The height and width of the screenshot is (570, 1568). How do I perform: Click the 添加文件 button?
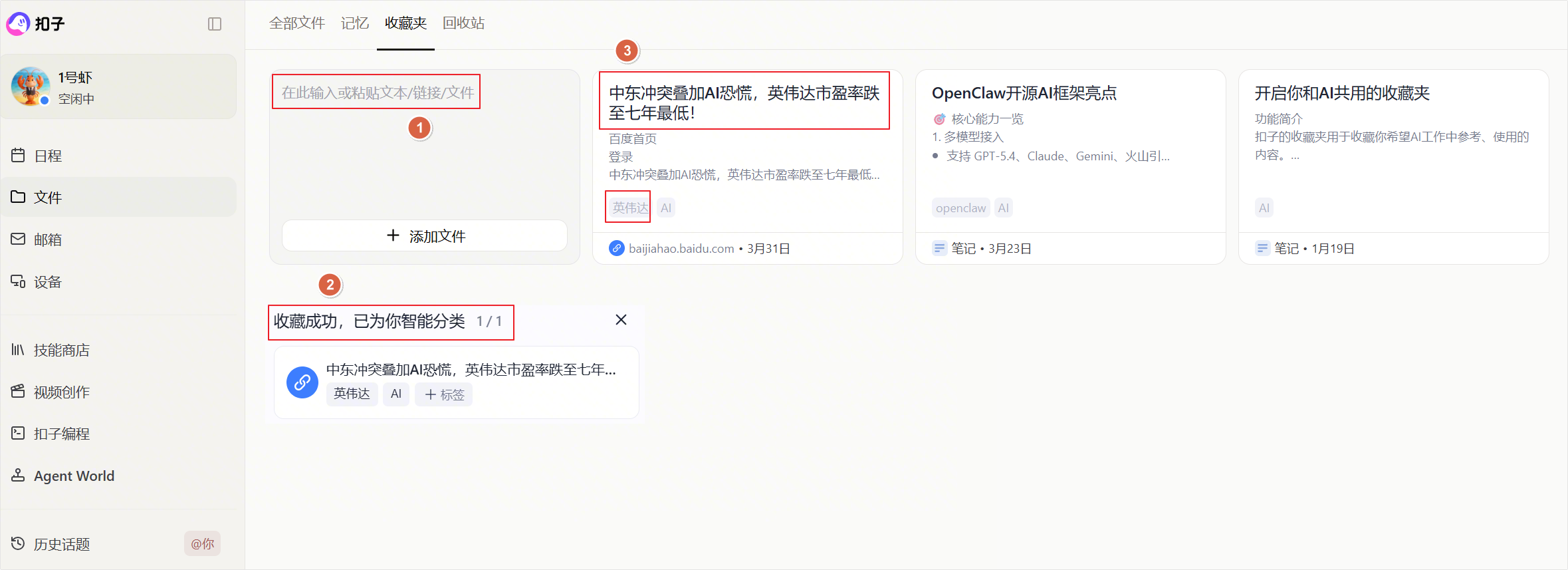click(425, 236)
